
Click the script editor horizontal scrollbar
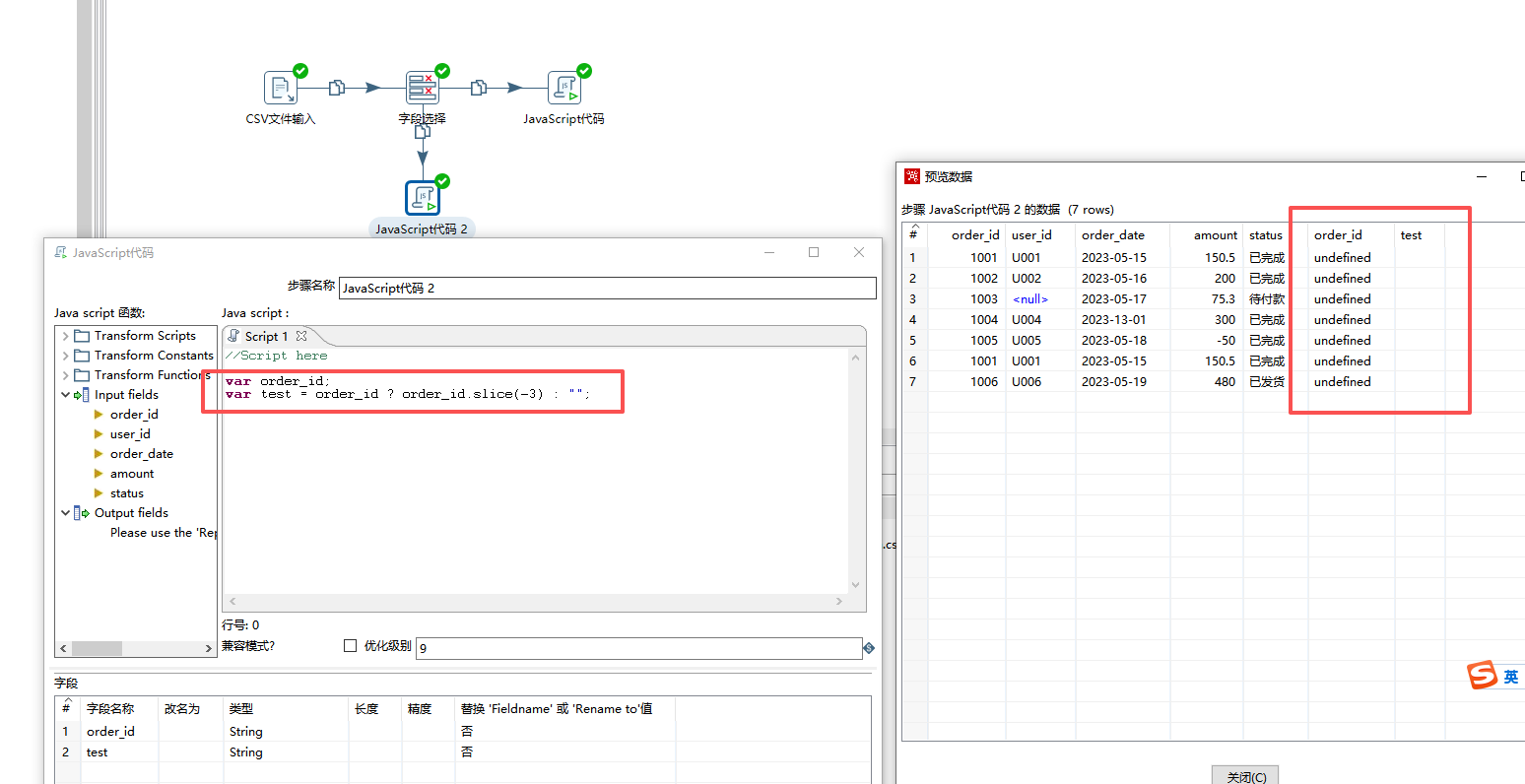point(536,601)
